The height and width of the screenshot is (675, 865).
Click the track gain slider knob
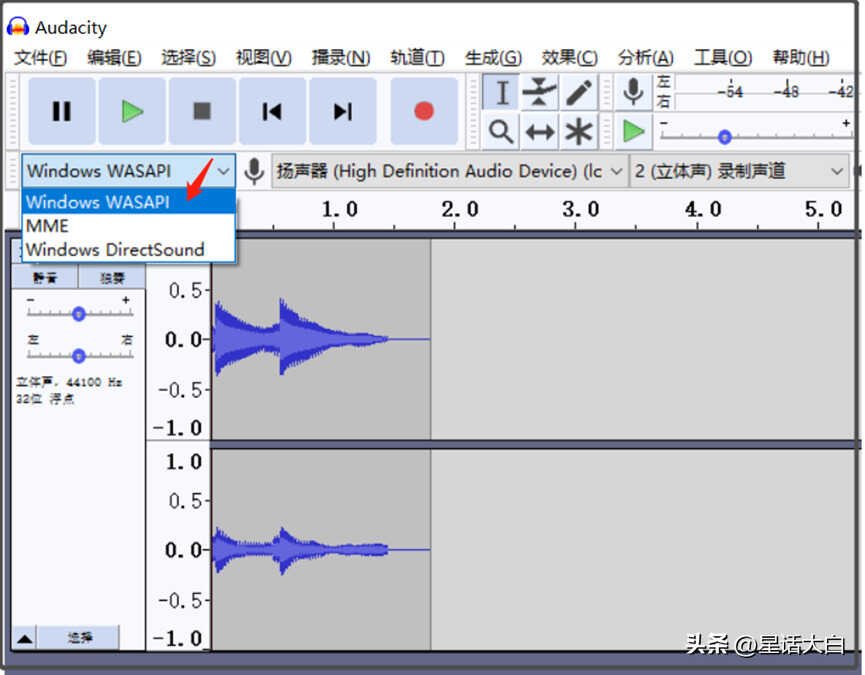[x=79, y=314]
